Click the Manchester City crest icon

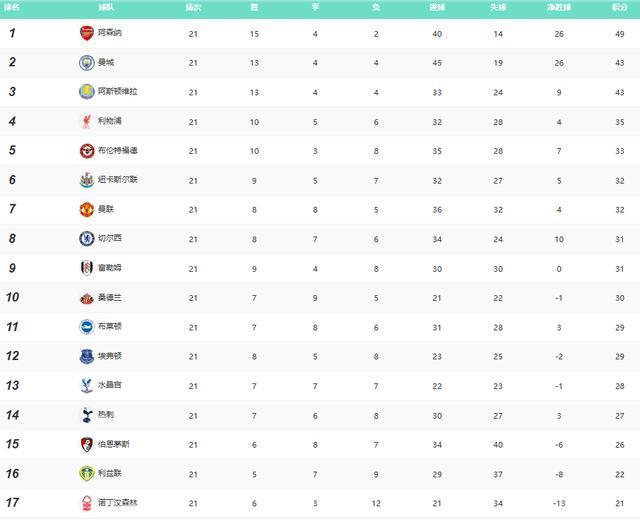click(x=86, y=62)
